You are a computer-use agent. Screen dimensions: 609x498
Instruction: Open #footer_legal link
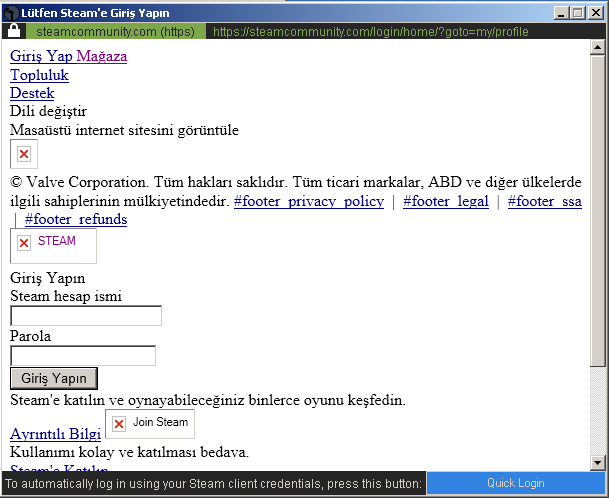pyautogui.click(x=446, y=201)
